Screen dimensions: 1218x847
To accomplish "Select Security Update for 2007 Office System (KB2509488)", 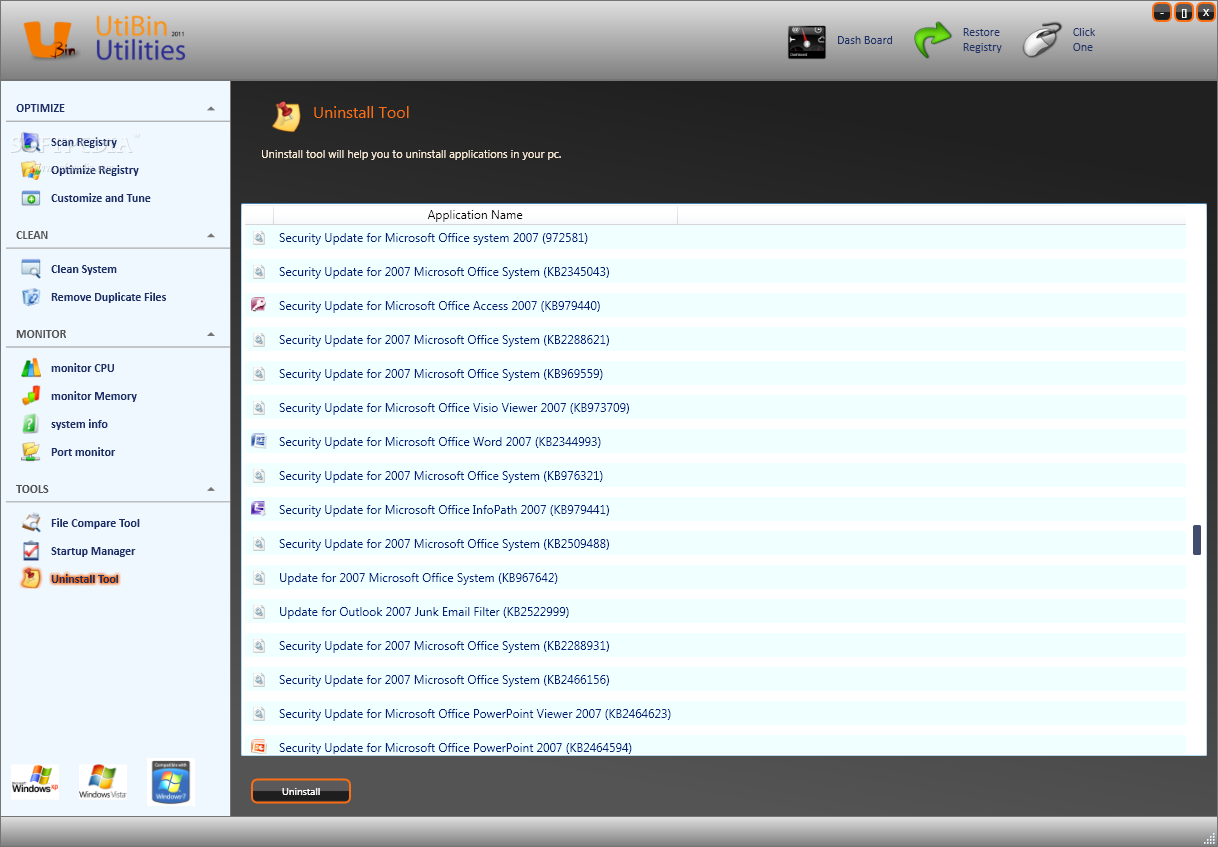I will (x=444, y=544).
